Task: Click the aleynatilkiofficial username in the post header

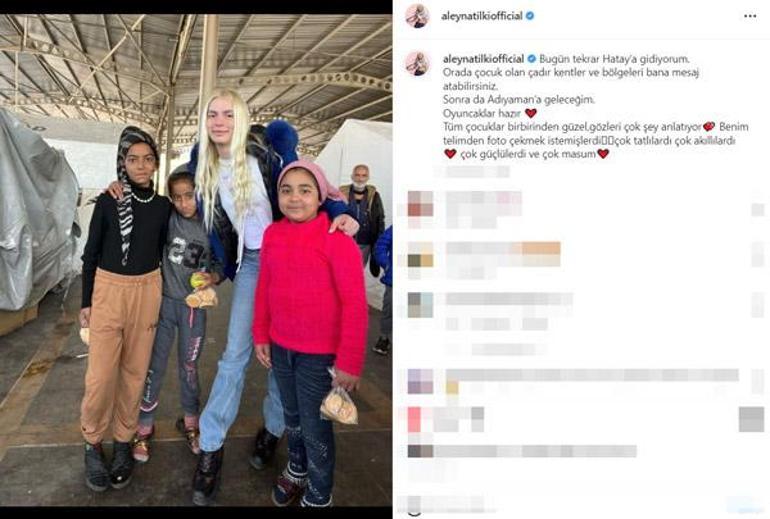Action: [x=481, y=16]
